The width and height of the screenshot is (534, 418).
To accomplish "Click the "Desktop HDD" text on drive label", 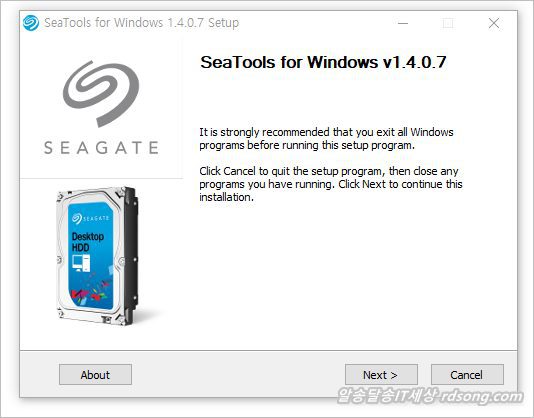I will [88, 242].
